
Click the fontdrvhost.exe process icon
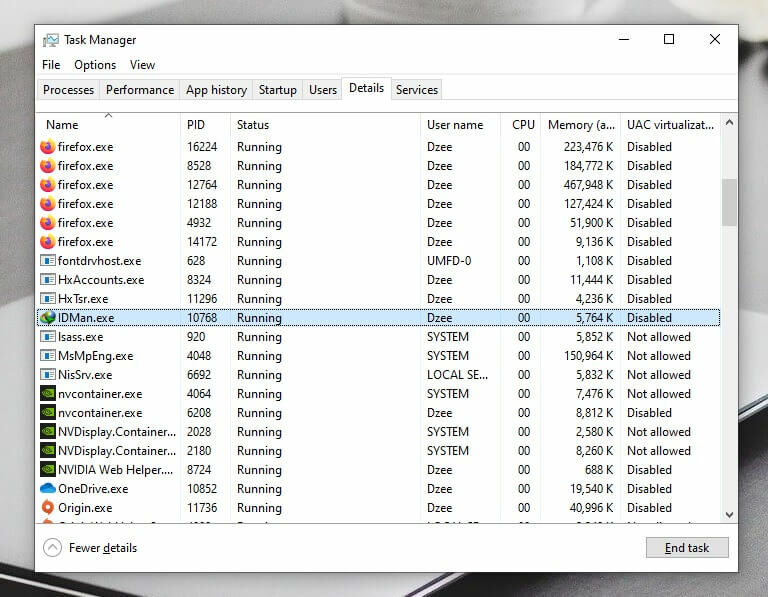(x=48, y=261)
